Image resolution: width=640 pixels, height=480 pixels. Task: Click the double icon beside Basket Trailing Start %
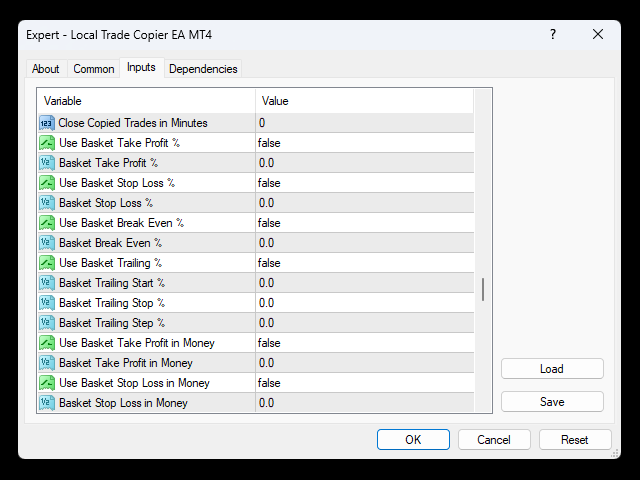pos(47,283)
